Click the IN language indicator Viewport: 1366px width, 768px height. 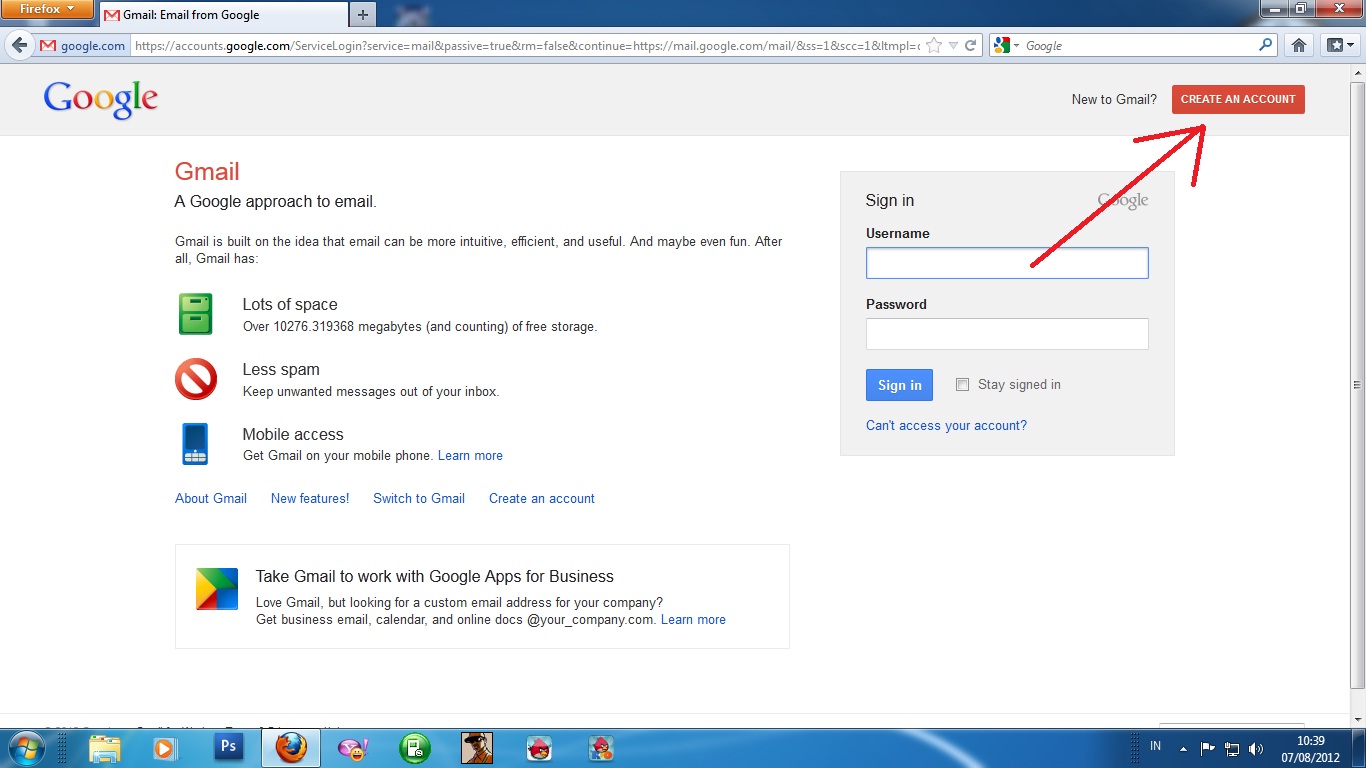tap(1156, 747)
